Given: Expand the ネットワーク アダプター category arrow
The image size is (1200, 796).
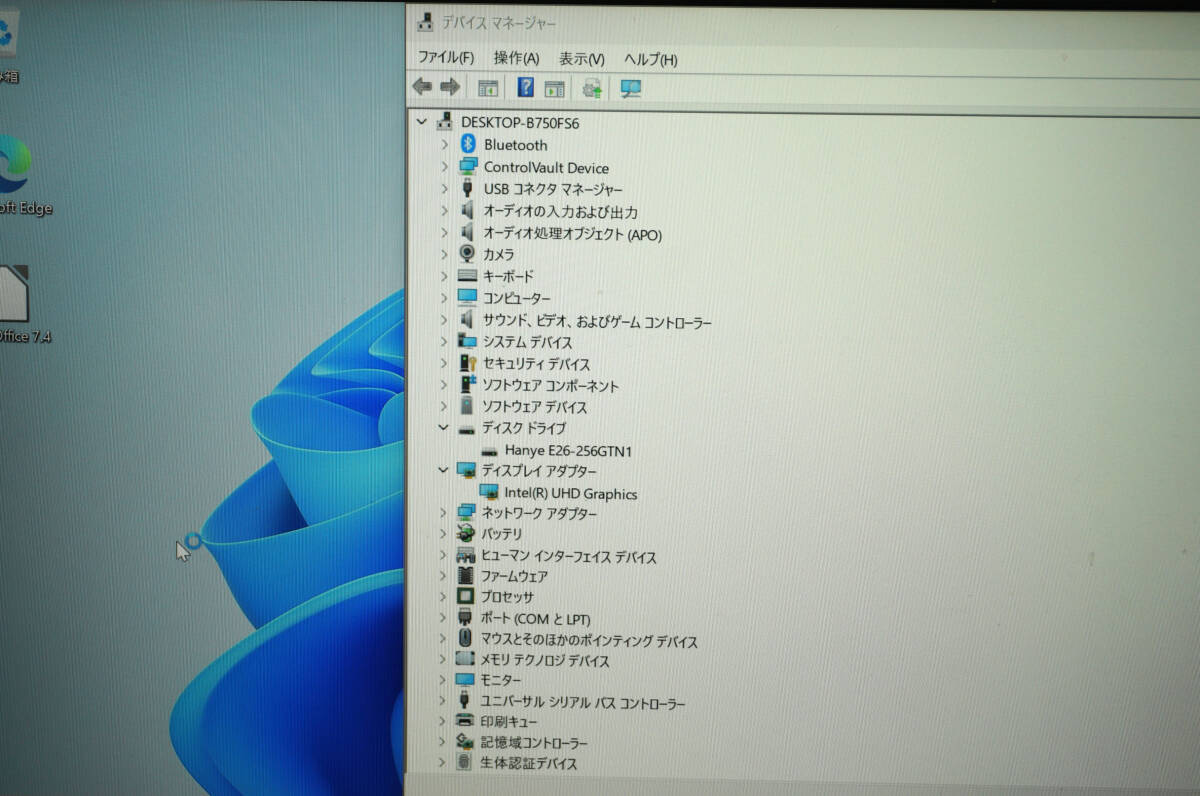Looking at the screenshot, I should pos(444,513).
